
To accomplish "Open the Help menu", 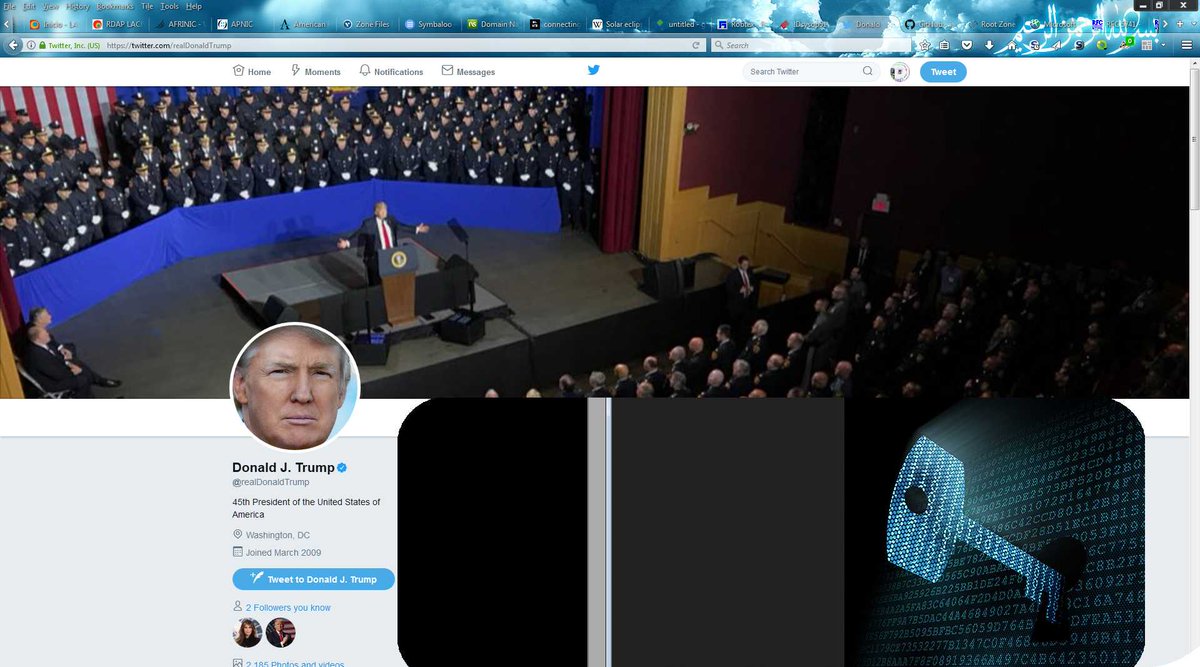I will tap(194, 6).
